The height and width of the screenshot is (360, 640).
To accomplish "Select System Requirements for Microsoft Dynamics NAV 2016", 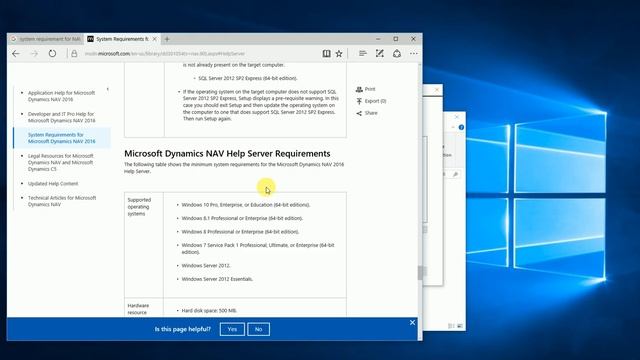I will pyautogui.click(x=61, y=138).
